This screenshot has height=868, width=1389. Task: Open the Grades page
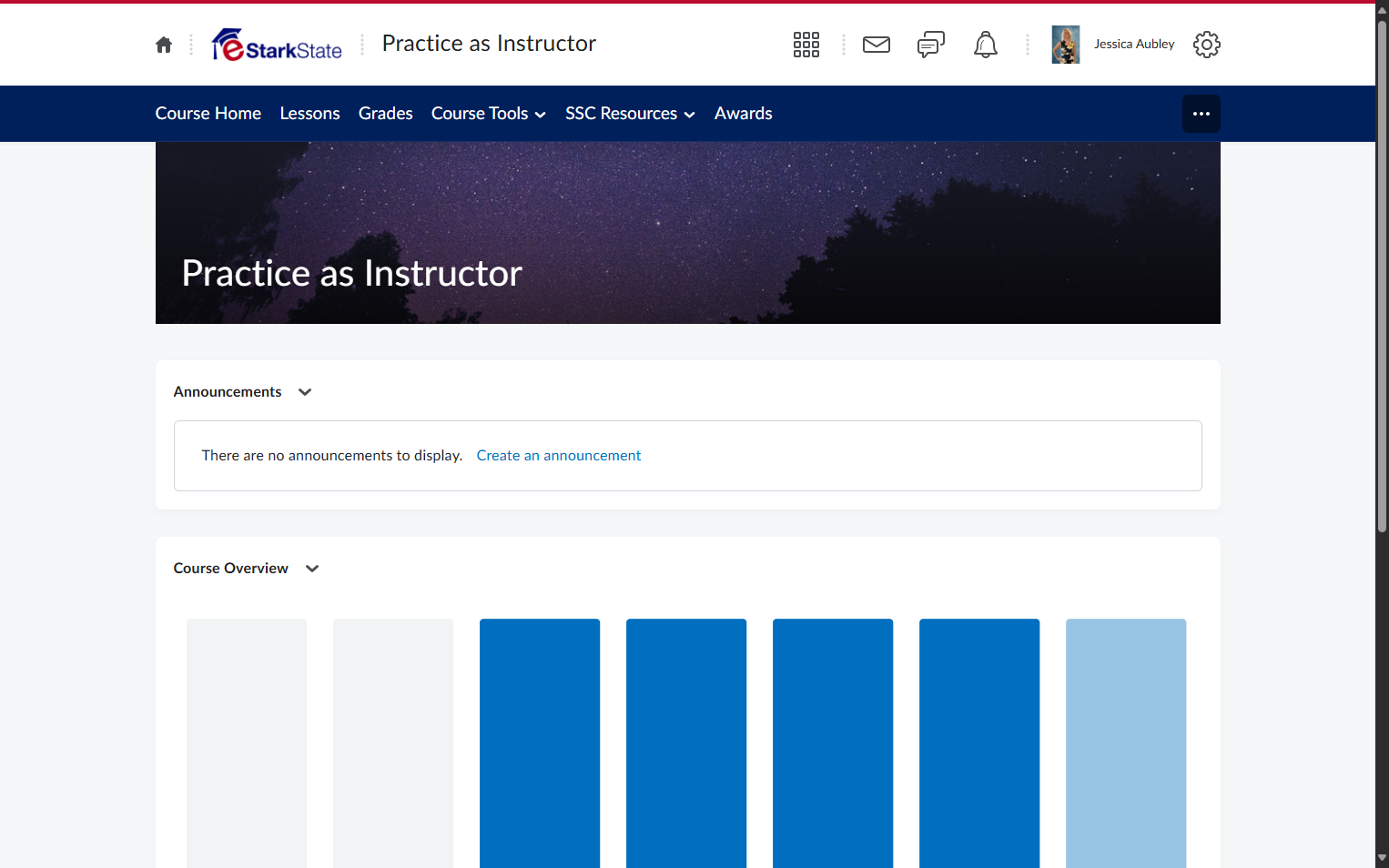[x=386, y=114]
